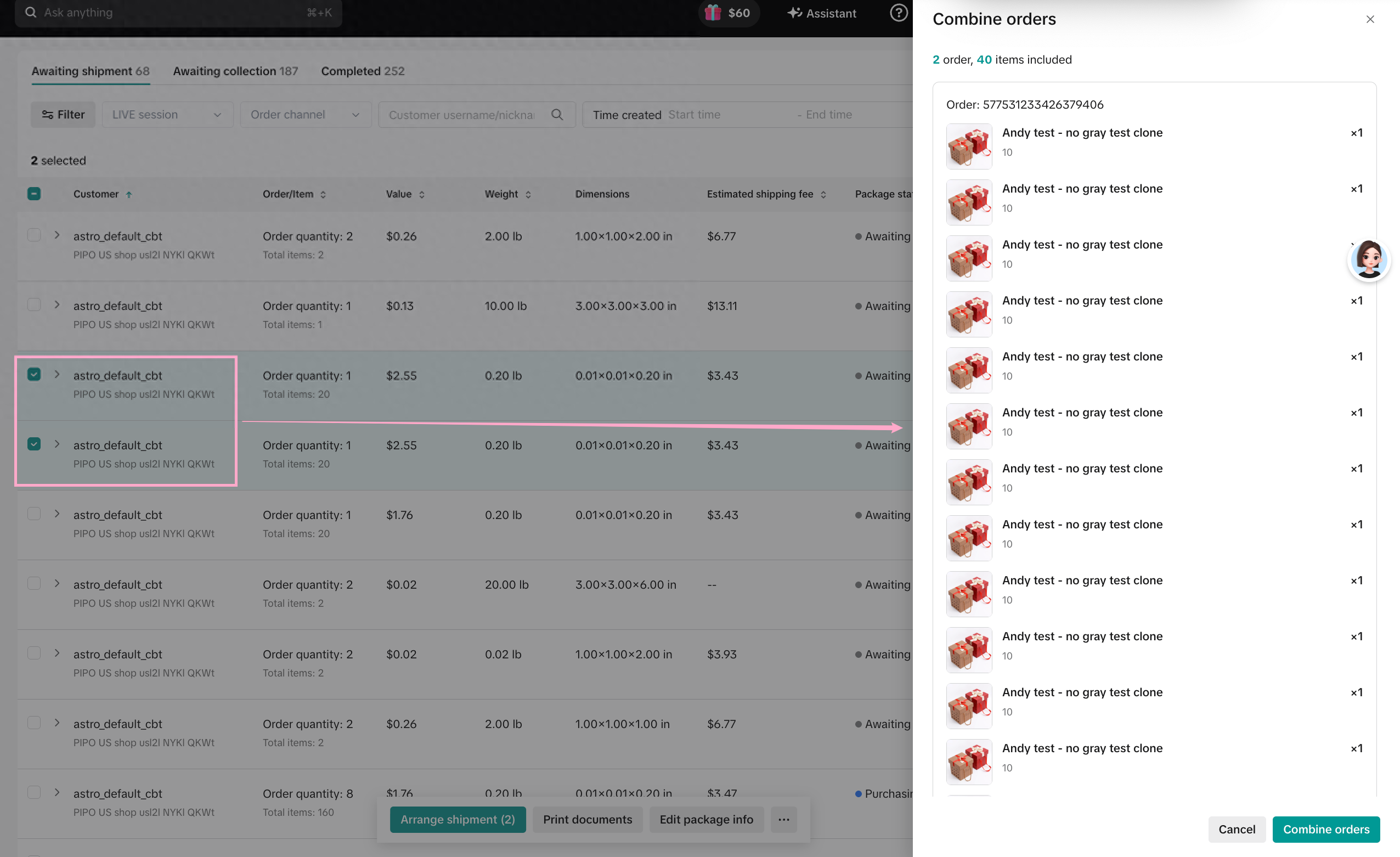Click Order: 577531233426379406 text
1400x857 pixels.
click(1024, 105)
